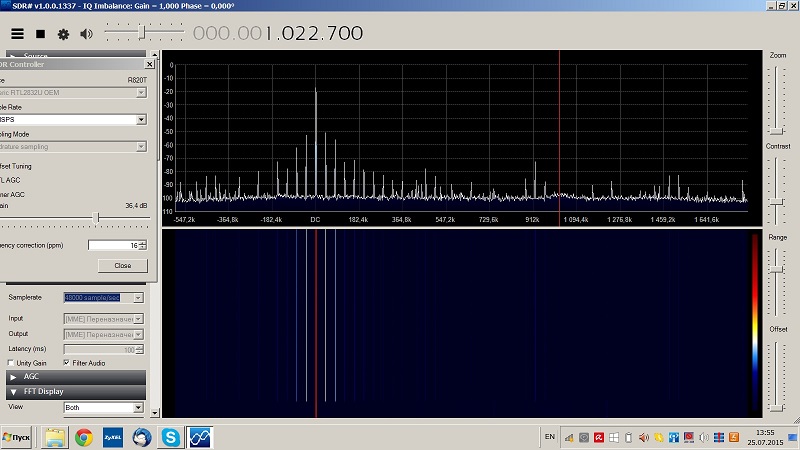The width and height of the screenshot is (800, 450).
Task: Open File Explorer from the taskbar
Action: click(x=55, y=438)
